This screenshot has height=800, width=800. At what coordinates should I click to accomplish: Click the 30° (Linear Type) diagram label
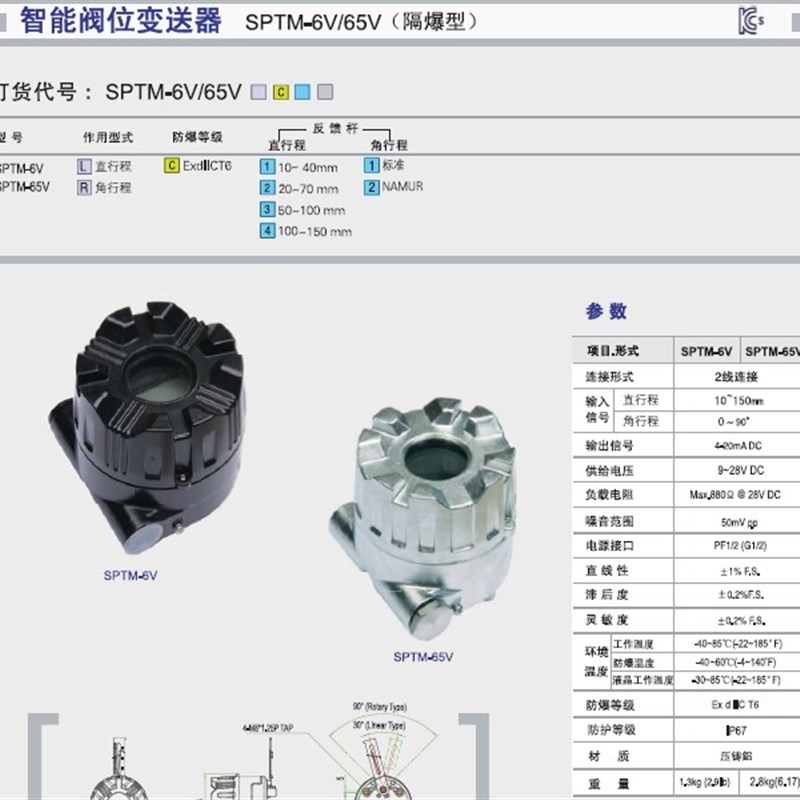pos(379,725)
